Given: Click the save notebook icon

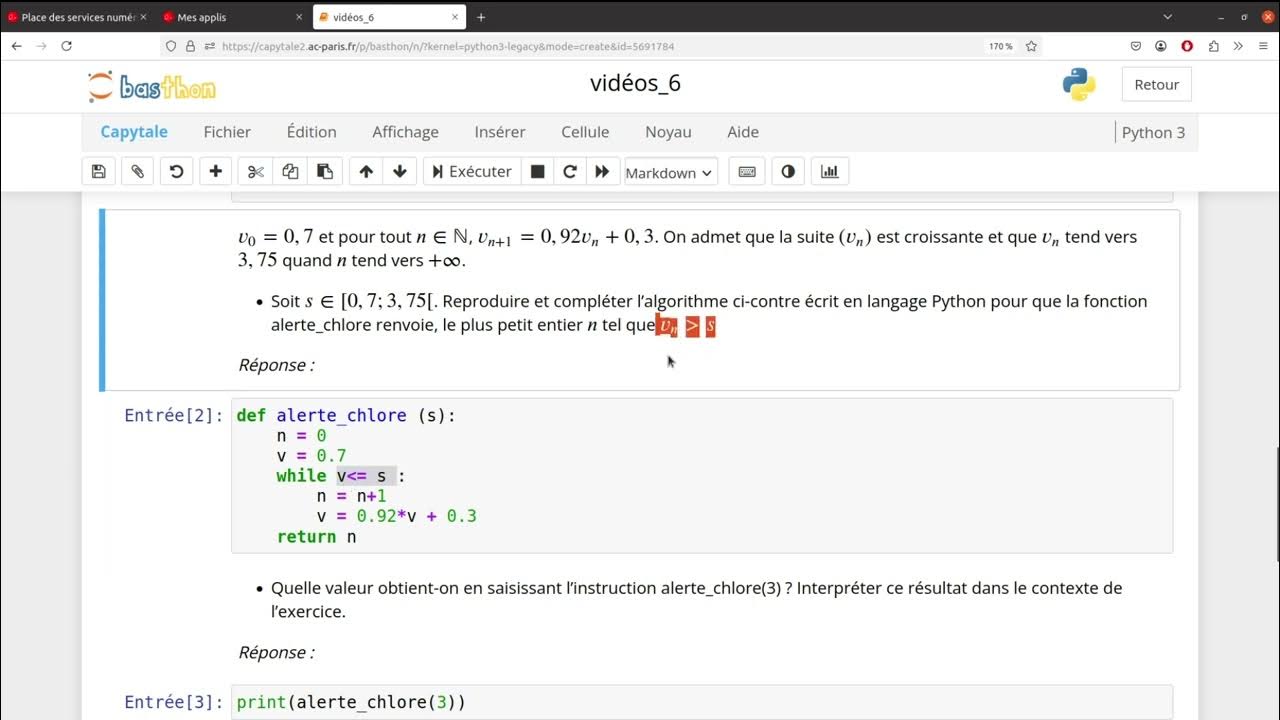Looking at the screenshot, I should [98, 172].
